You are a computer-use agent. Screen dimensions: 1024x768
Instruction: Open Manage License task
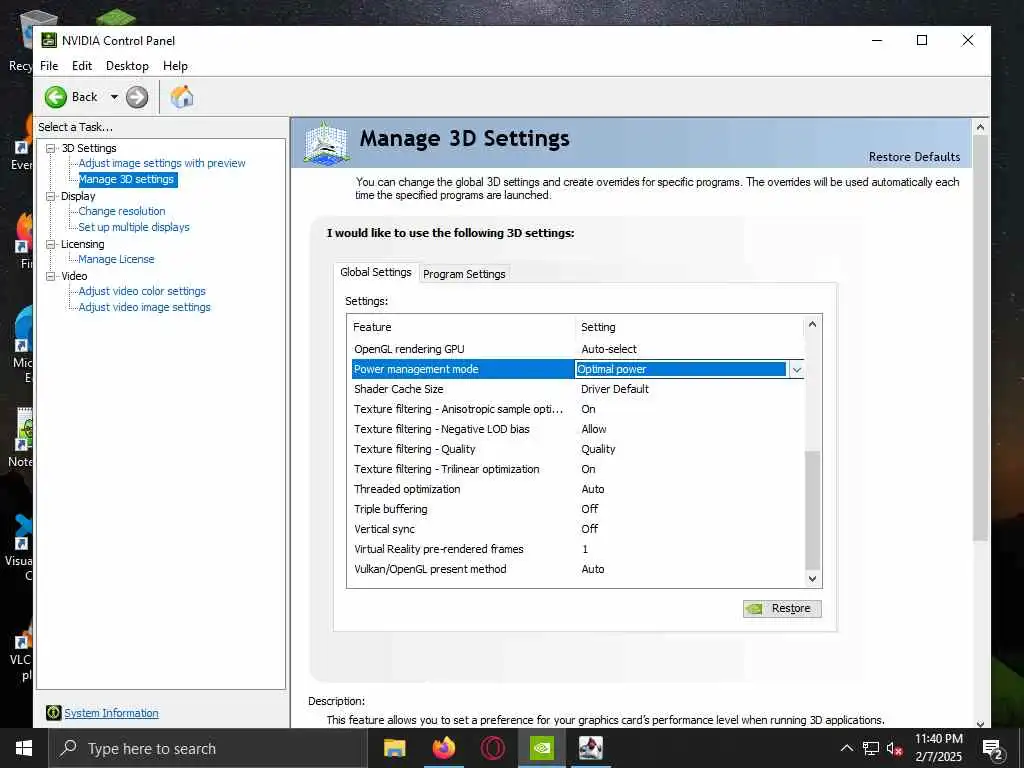point(116,259)
